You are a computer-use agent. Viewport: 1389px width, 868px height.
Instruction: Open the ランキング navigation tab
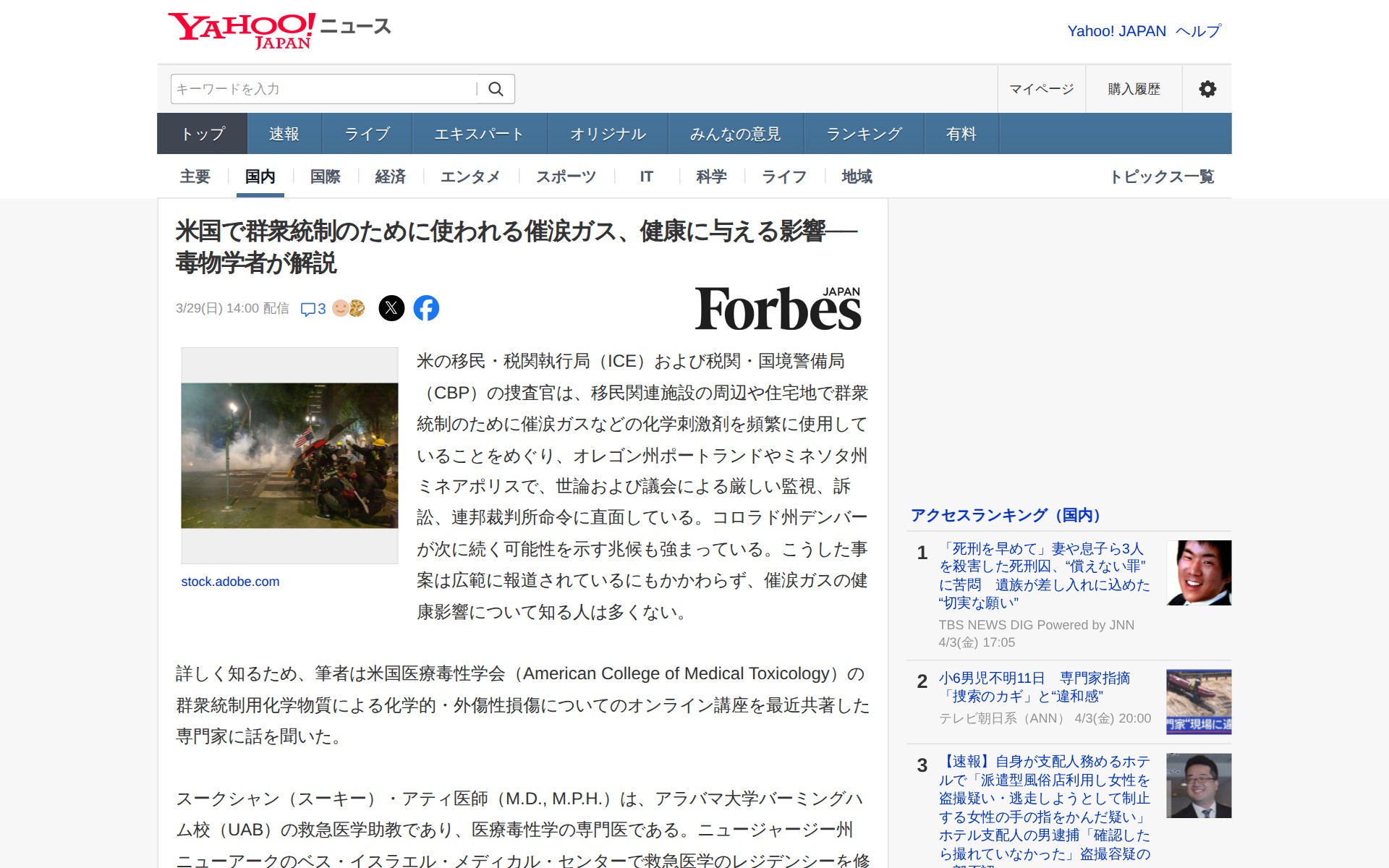click(x=864, y=134)
